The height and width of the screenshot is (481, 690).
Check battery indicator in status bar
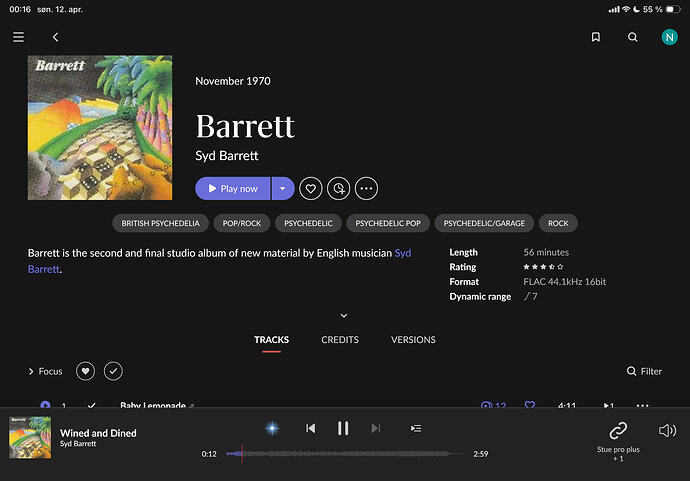coord(672,9)
